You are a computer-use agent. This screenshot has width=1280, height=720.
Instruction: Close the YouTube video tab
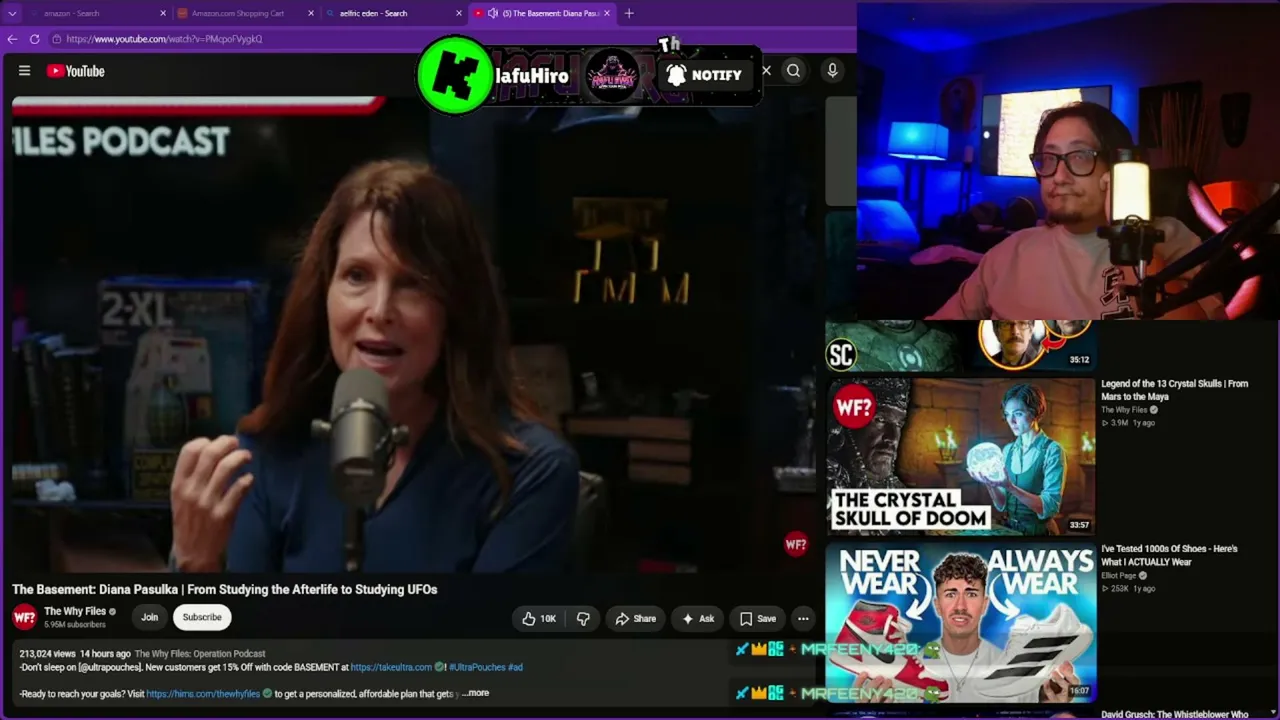606,13
